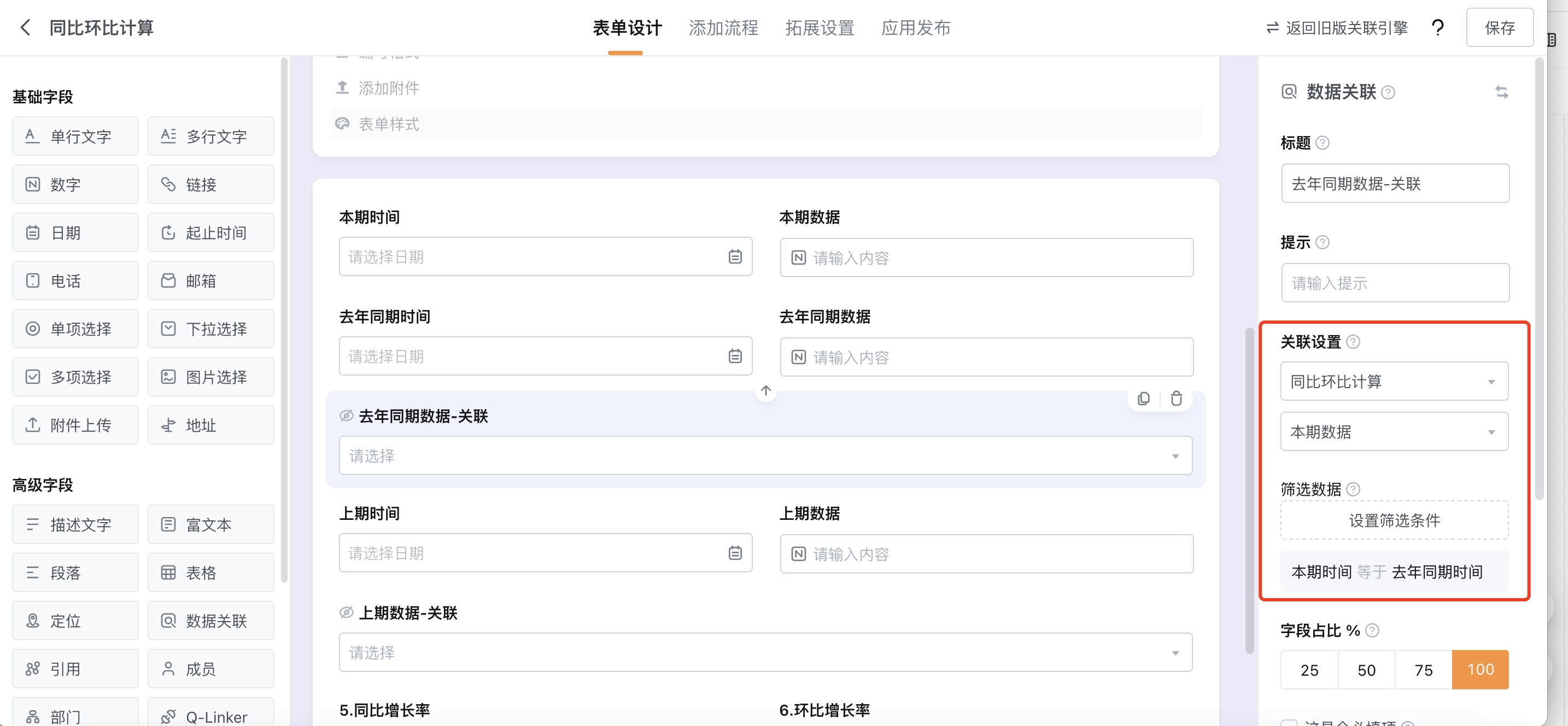This screenshot has height=726, width=1568.
Task: Switch to the 添加流程 tab
Action: pos(723,28)
